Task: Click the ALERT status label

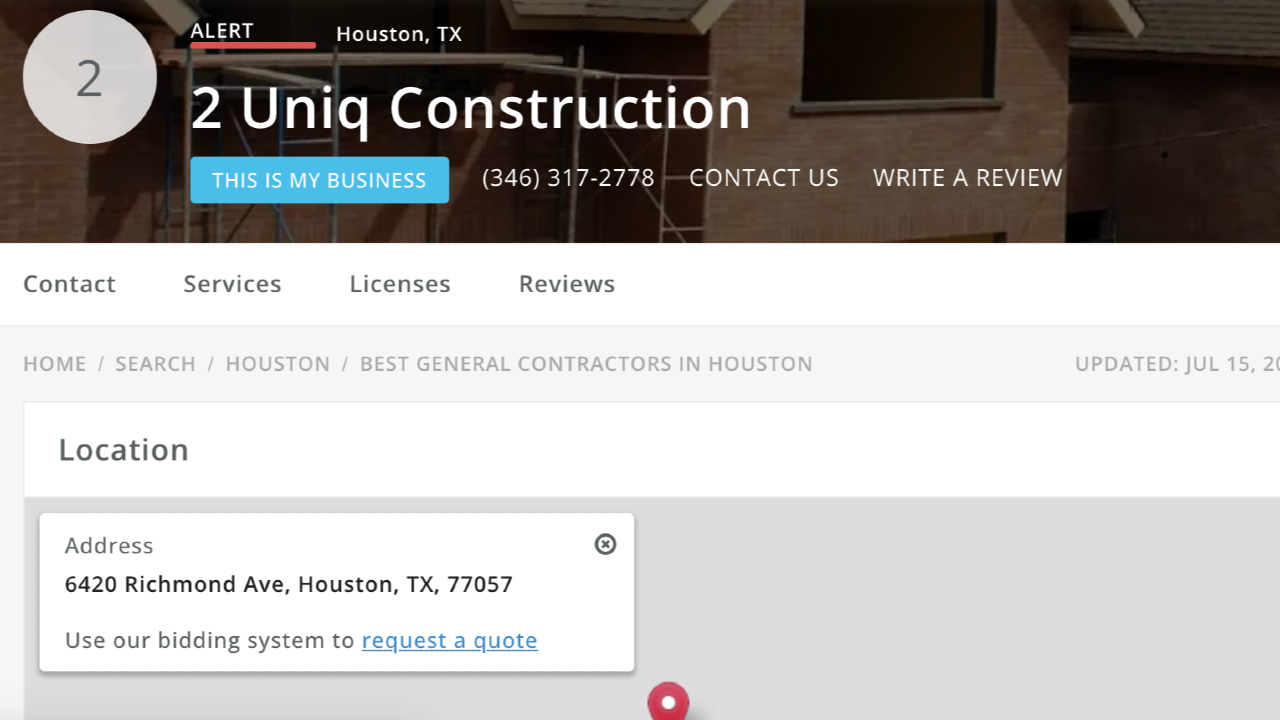Action: click(222, 31)
